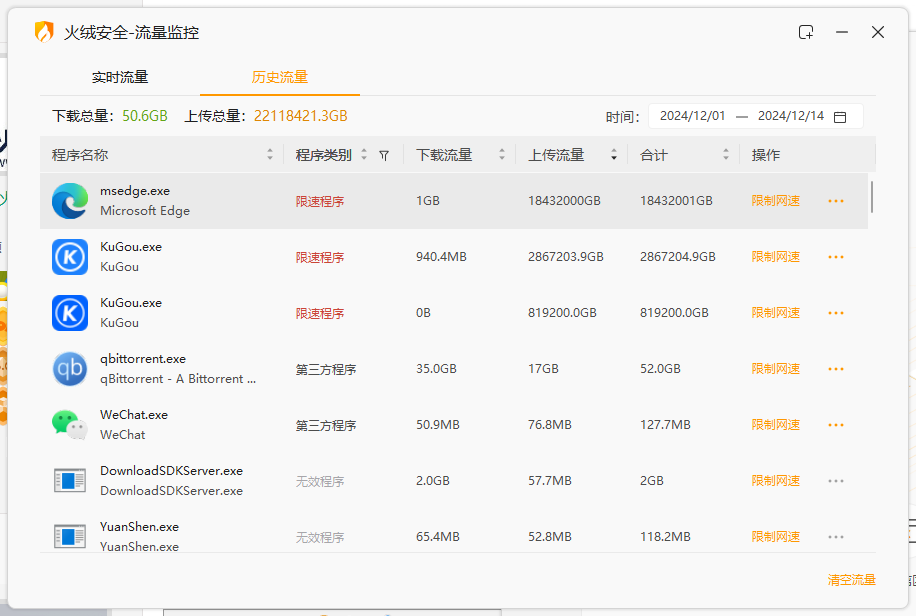916x616 pixels.
Task: Open more options for WeChat.exe row
Action: coord(836,425)
